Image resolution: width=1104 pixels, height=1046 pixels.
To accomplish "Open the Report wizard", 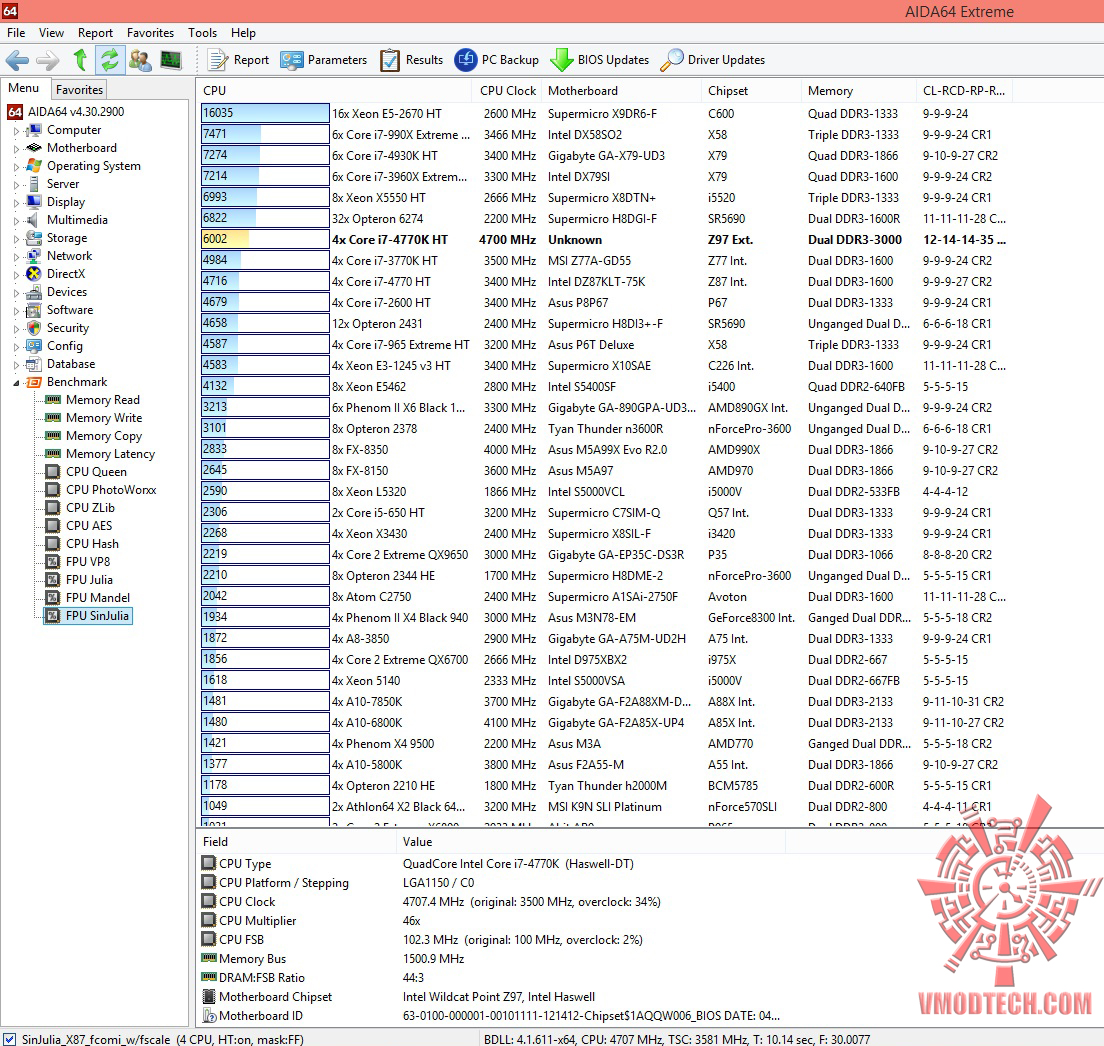I will [x=239, y=60].
